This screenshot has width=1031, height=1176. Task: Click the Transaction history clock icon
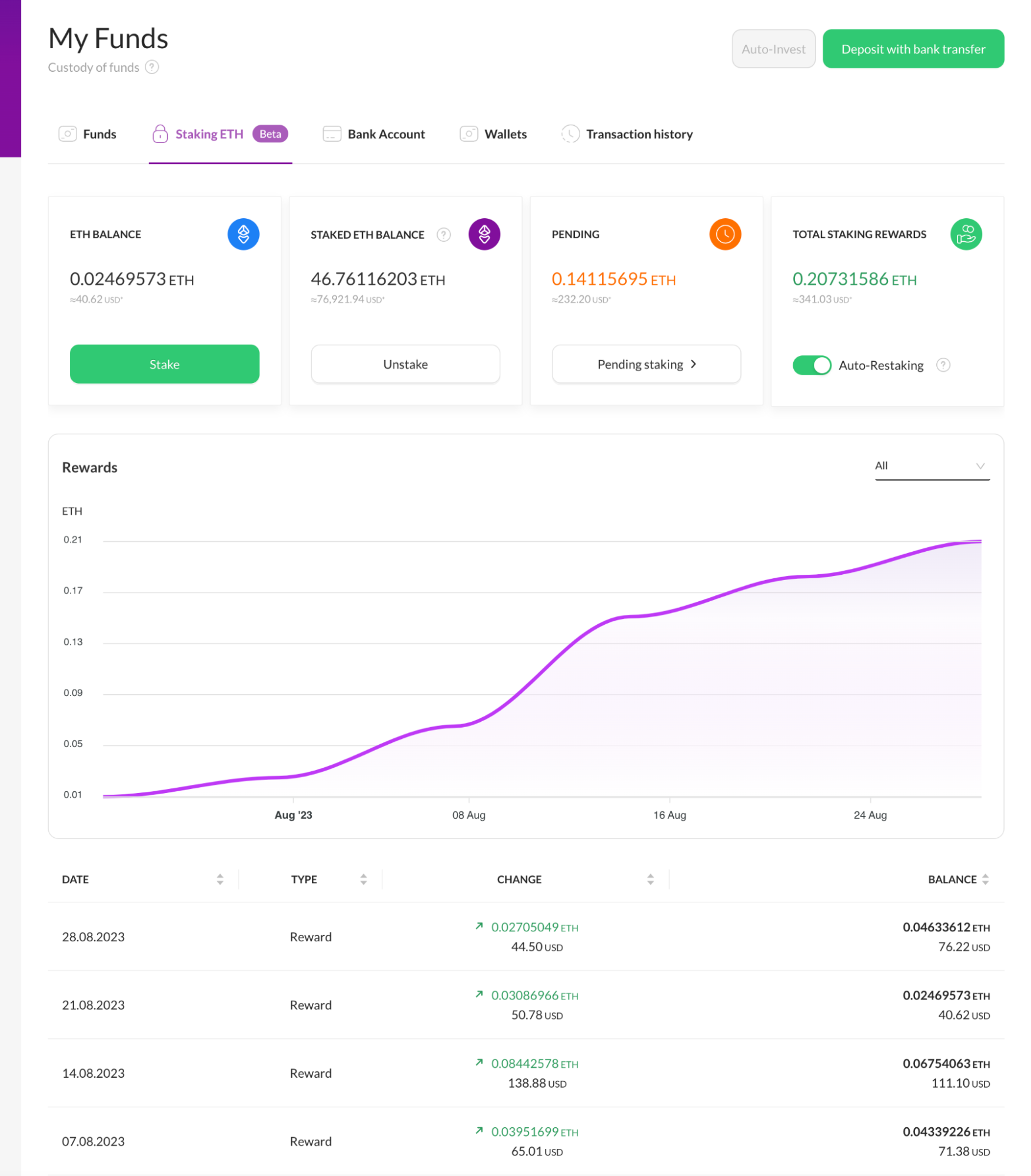coord(570,134)
